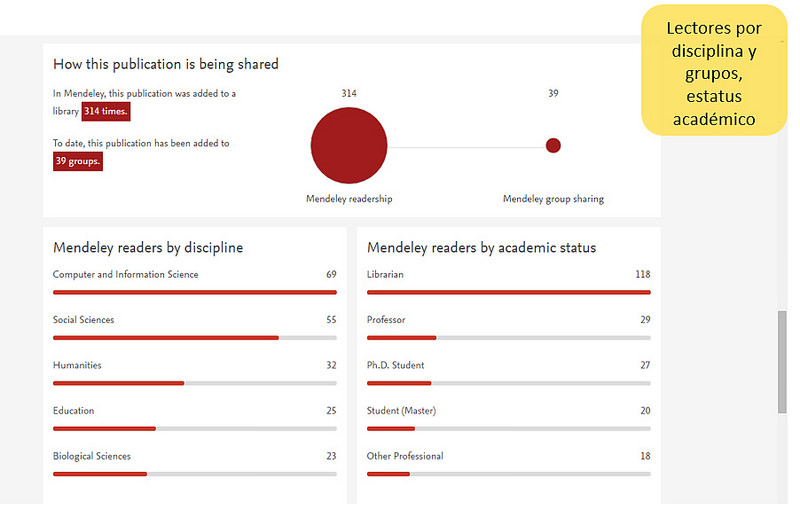Click the Other Professional readers bar
Viewport: 800px width, 510px height.
click(508, 474)
